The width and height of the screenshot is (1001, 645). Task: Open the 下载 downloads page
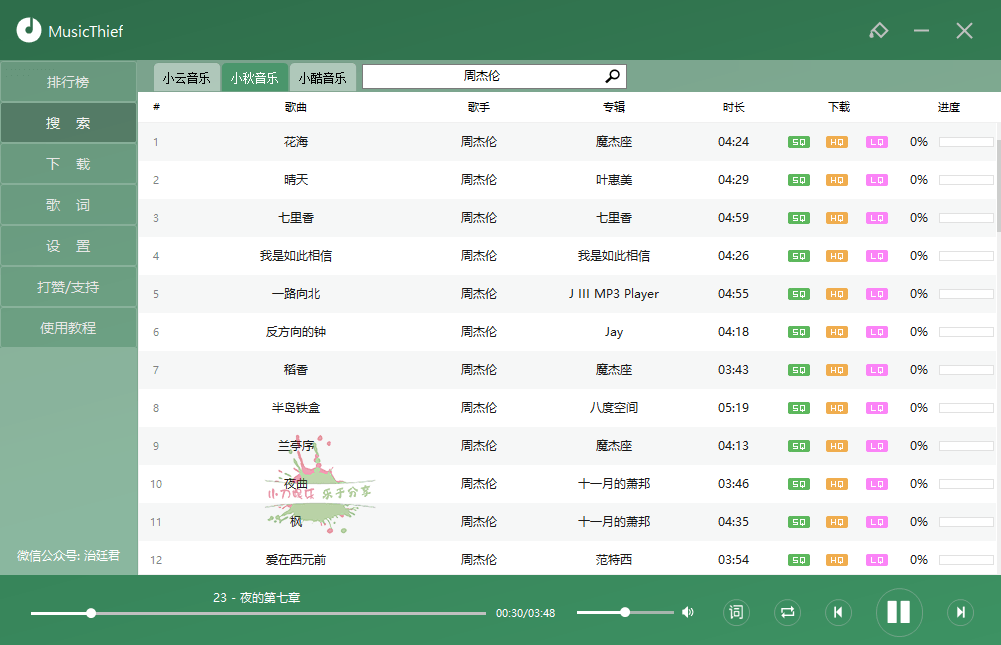pyautogui.click(x=68, y=164)
